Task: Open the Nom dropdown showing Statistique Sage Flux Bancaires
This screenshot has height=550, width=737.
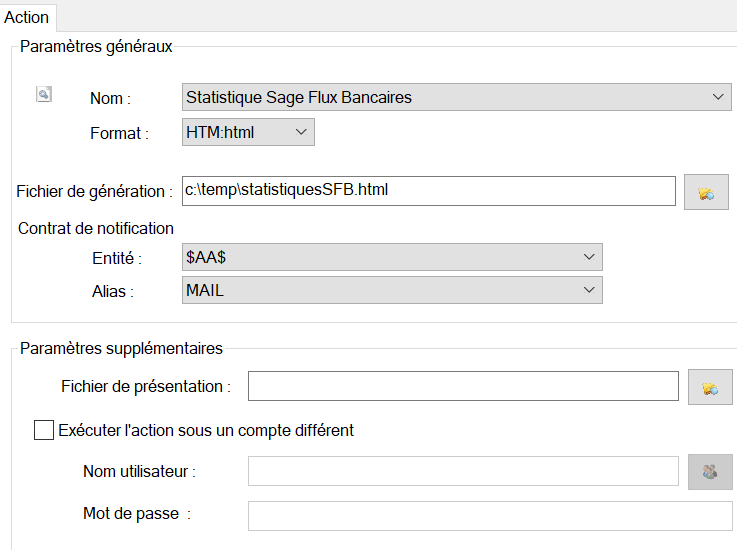Action: coord(457,97)
